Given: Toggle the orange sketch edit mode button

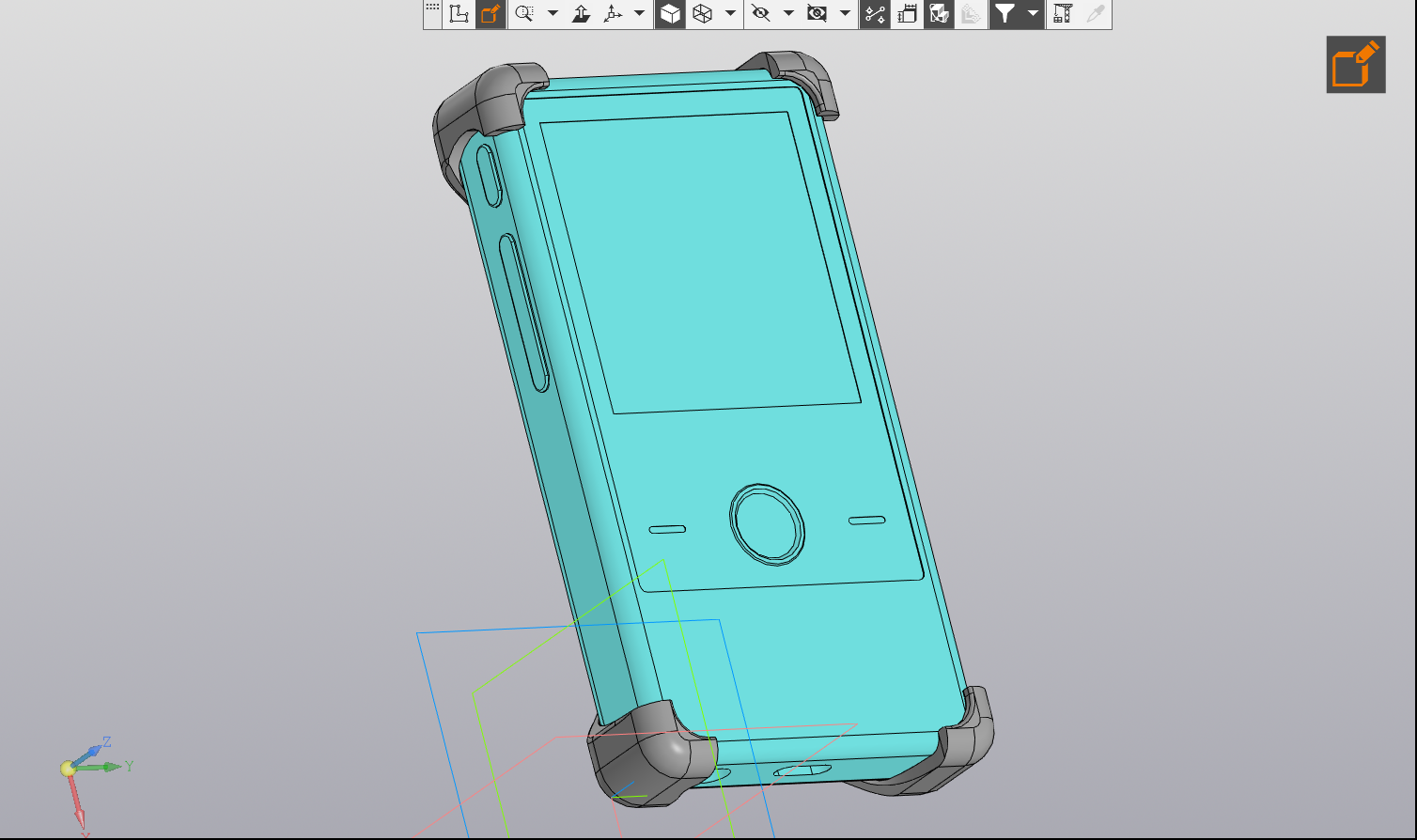Looking at the screenshot, I should tap(490, 14).
